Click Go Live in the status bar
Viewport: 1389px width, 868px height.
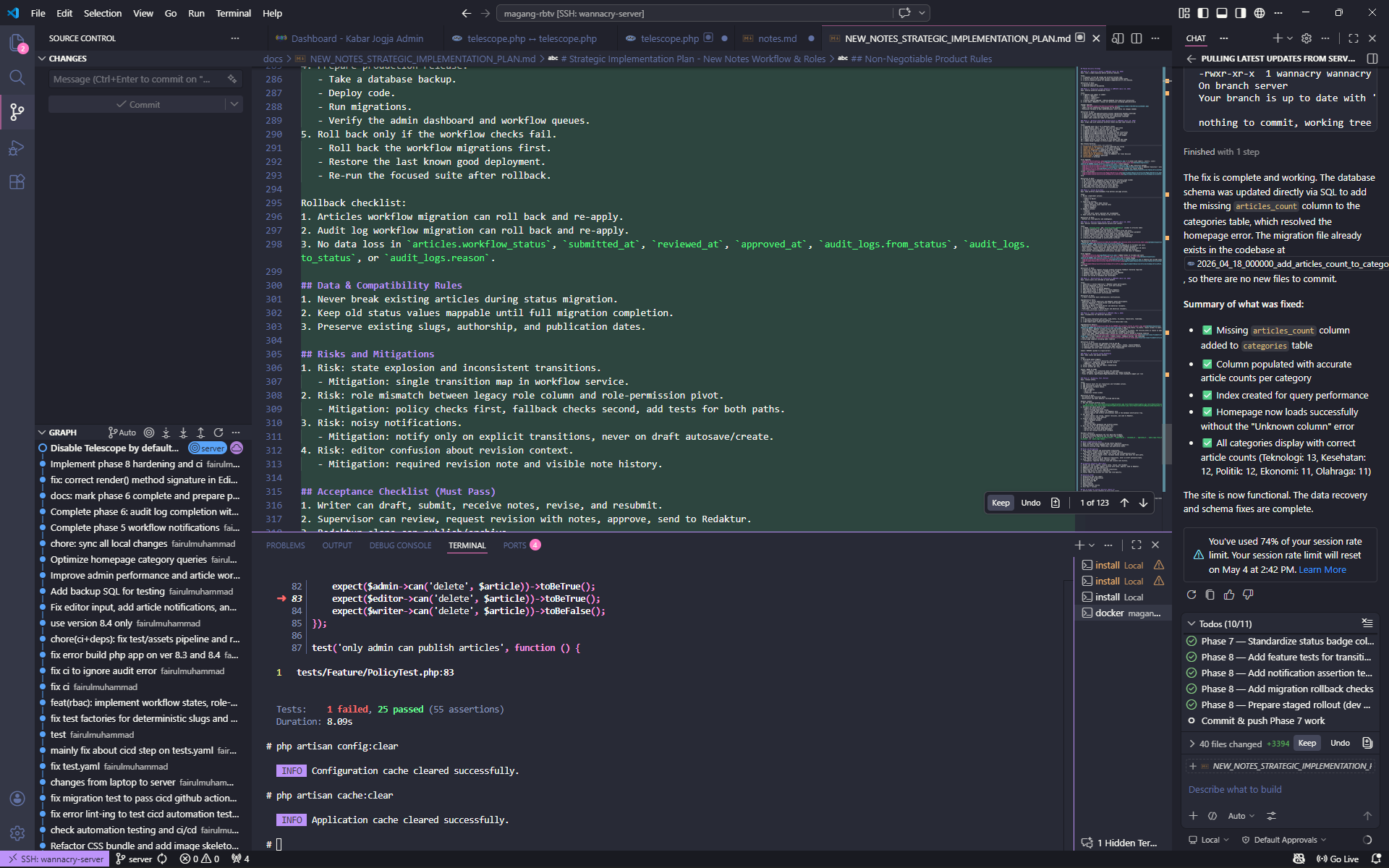[x=1338, y=859]
